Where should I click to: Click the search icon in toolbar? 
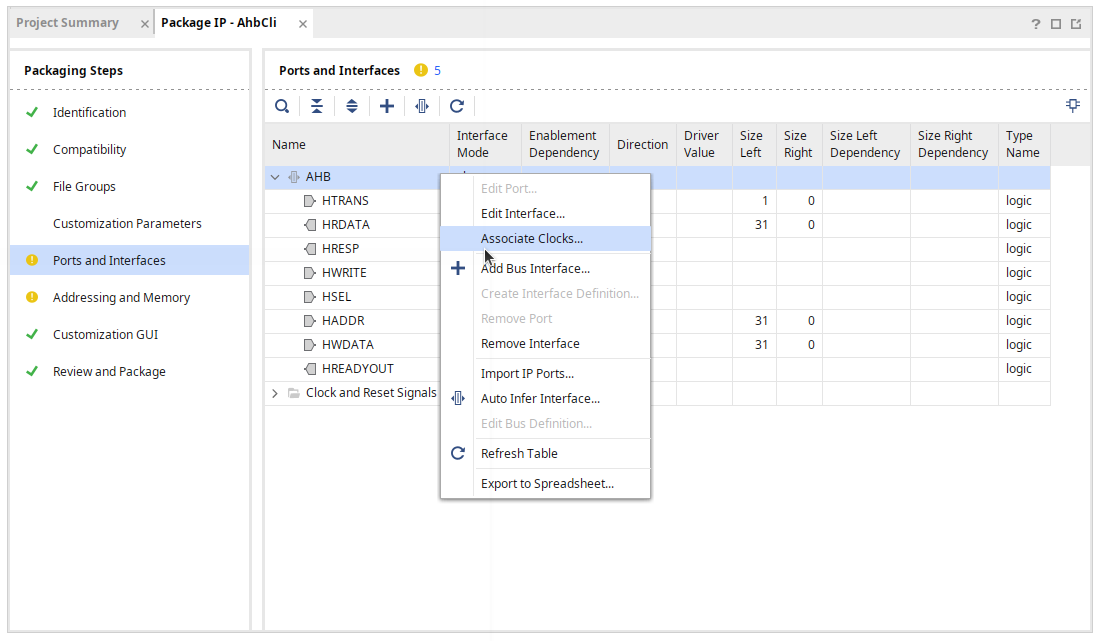pos(283,106)
